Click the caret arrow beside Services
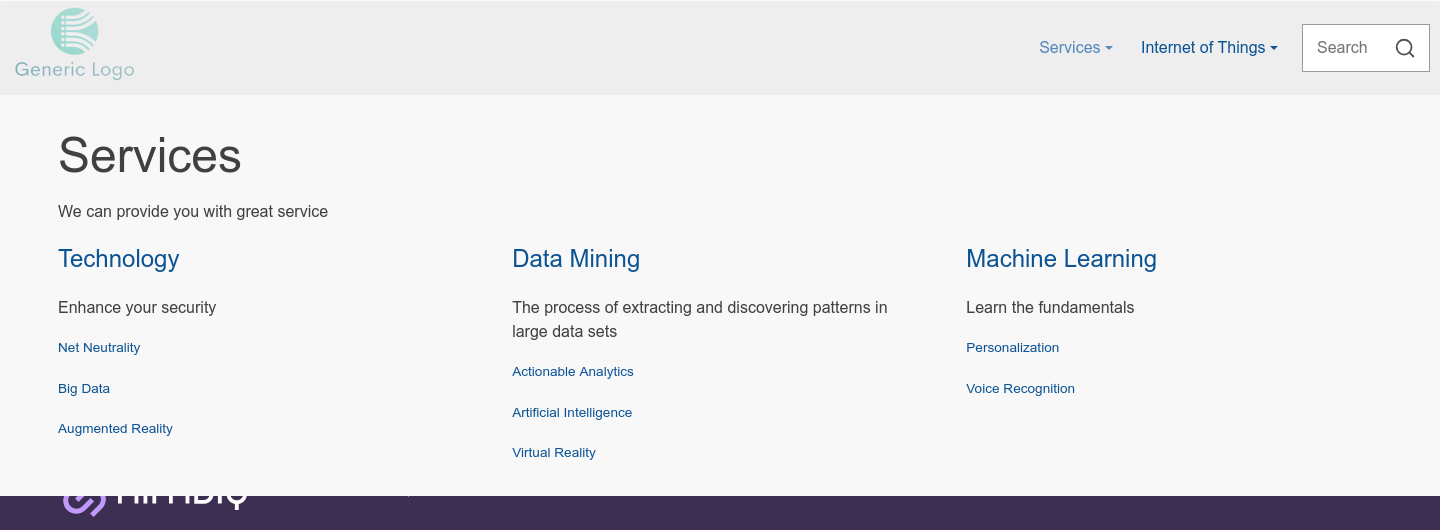Viewport: 1440px width, 530px height. coord(1109,48)
